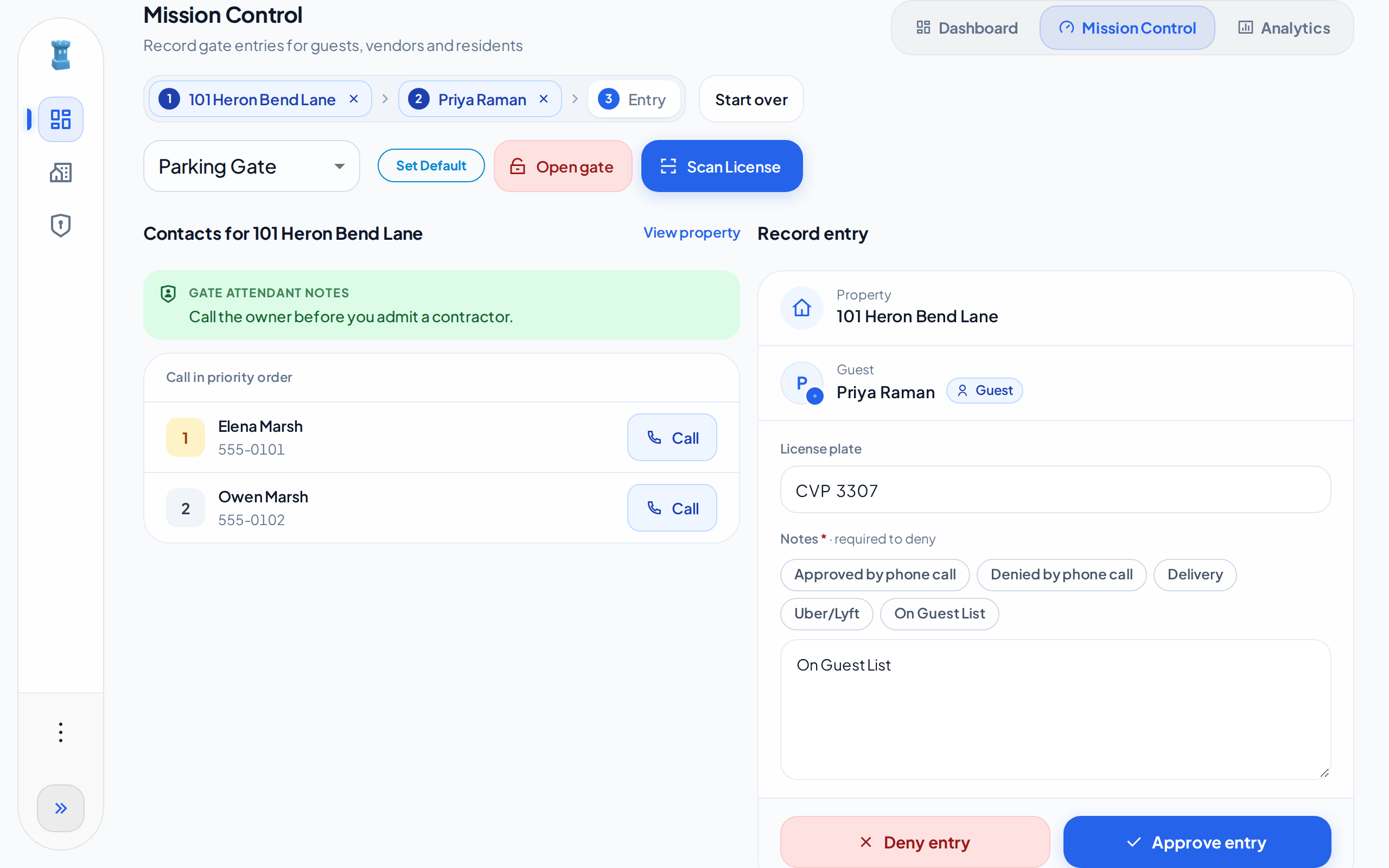The width and height of the screenshot is (1389, 868).
Task: Click Start over button
Action: 751,99
